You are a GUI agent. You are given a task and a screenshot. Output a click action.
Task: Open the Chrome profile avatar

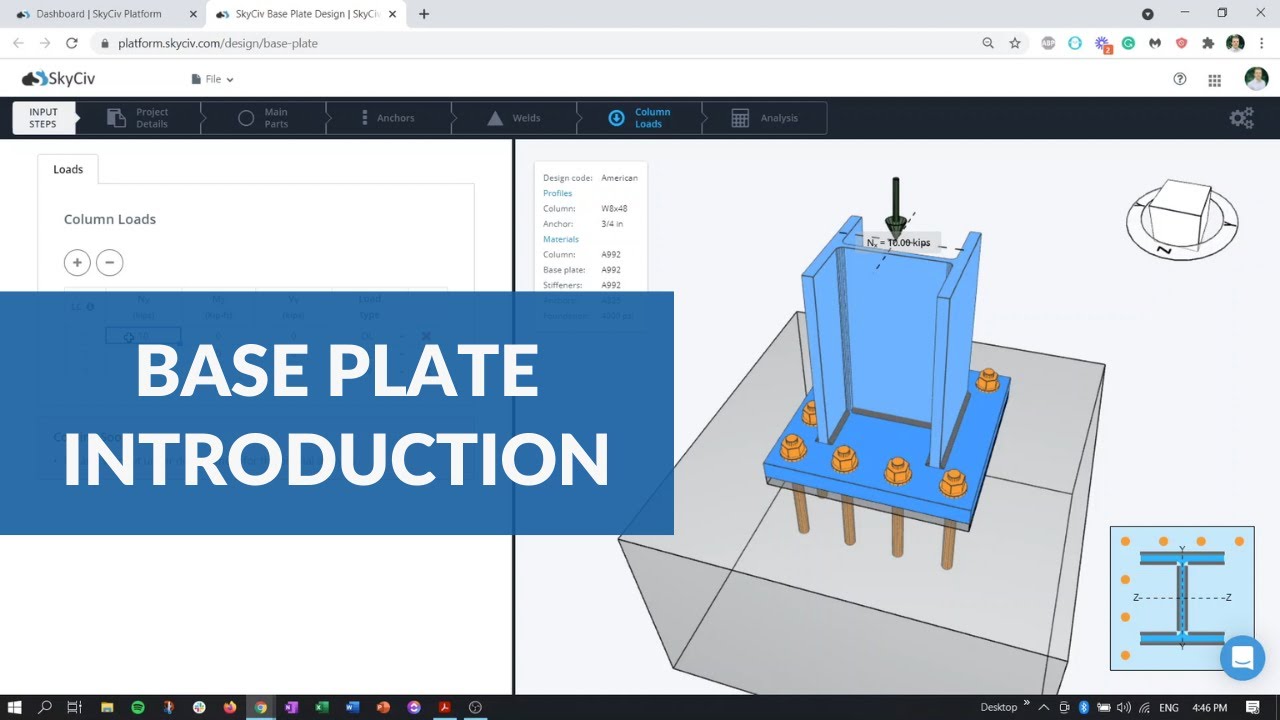pos(1235,43)
